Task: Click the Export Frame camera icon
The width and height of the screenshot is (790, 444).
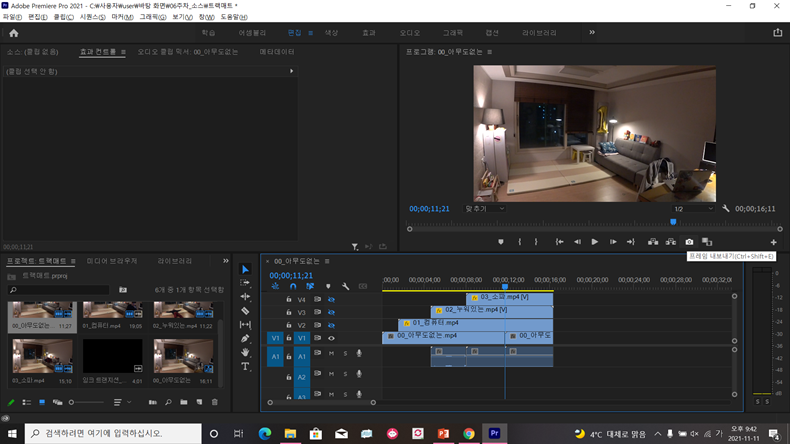Action: pos(689,242)
